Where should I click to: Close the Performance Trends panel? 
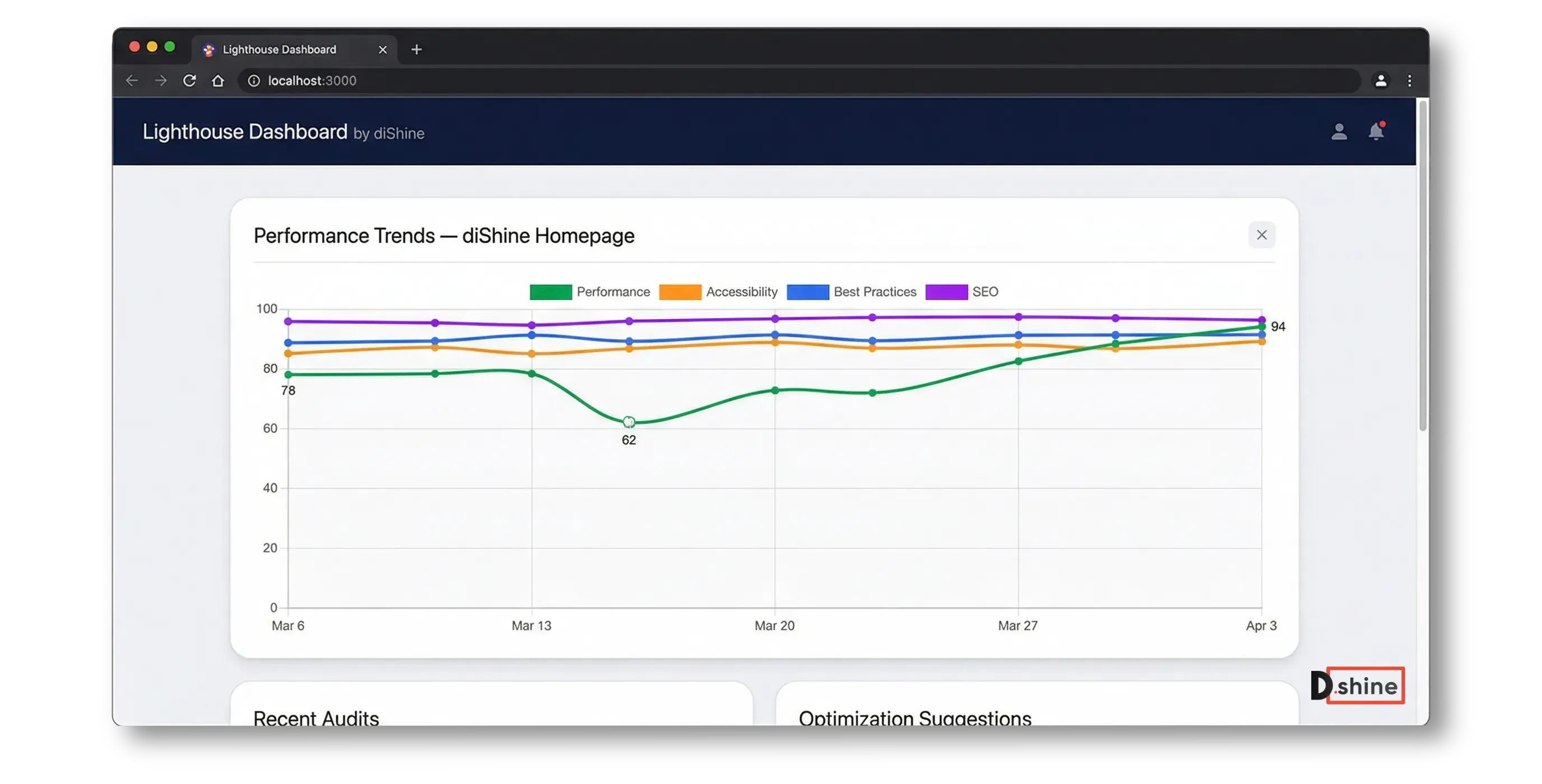(x=1262, y=235)
